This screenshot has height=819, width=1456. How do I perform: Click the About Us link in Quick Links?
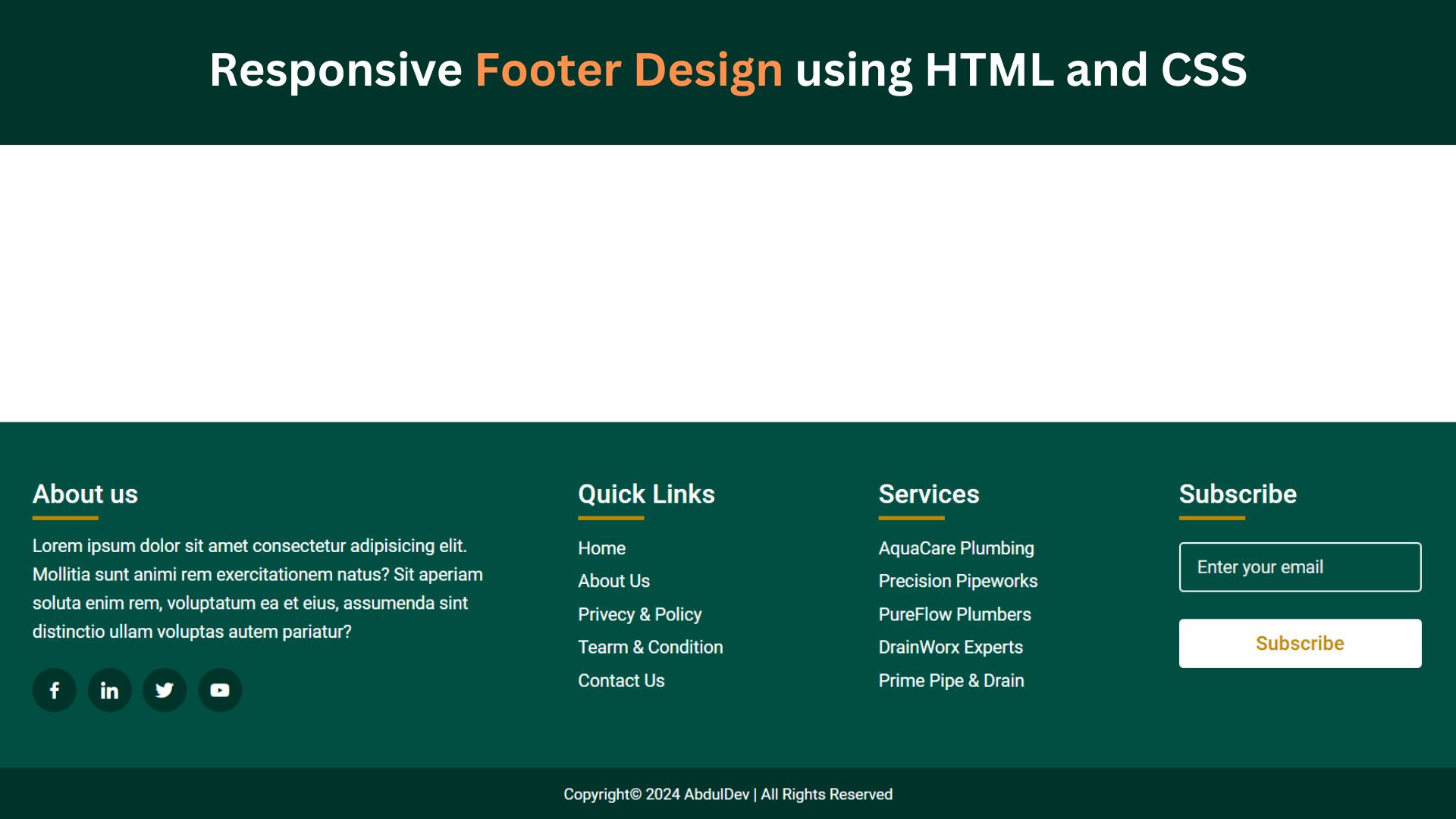[x=614, y=581]
